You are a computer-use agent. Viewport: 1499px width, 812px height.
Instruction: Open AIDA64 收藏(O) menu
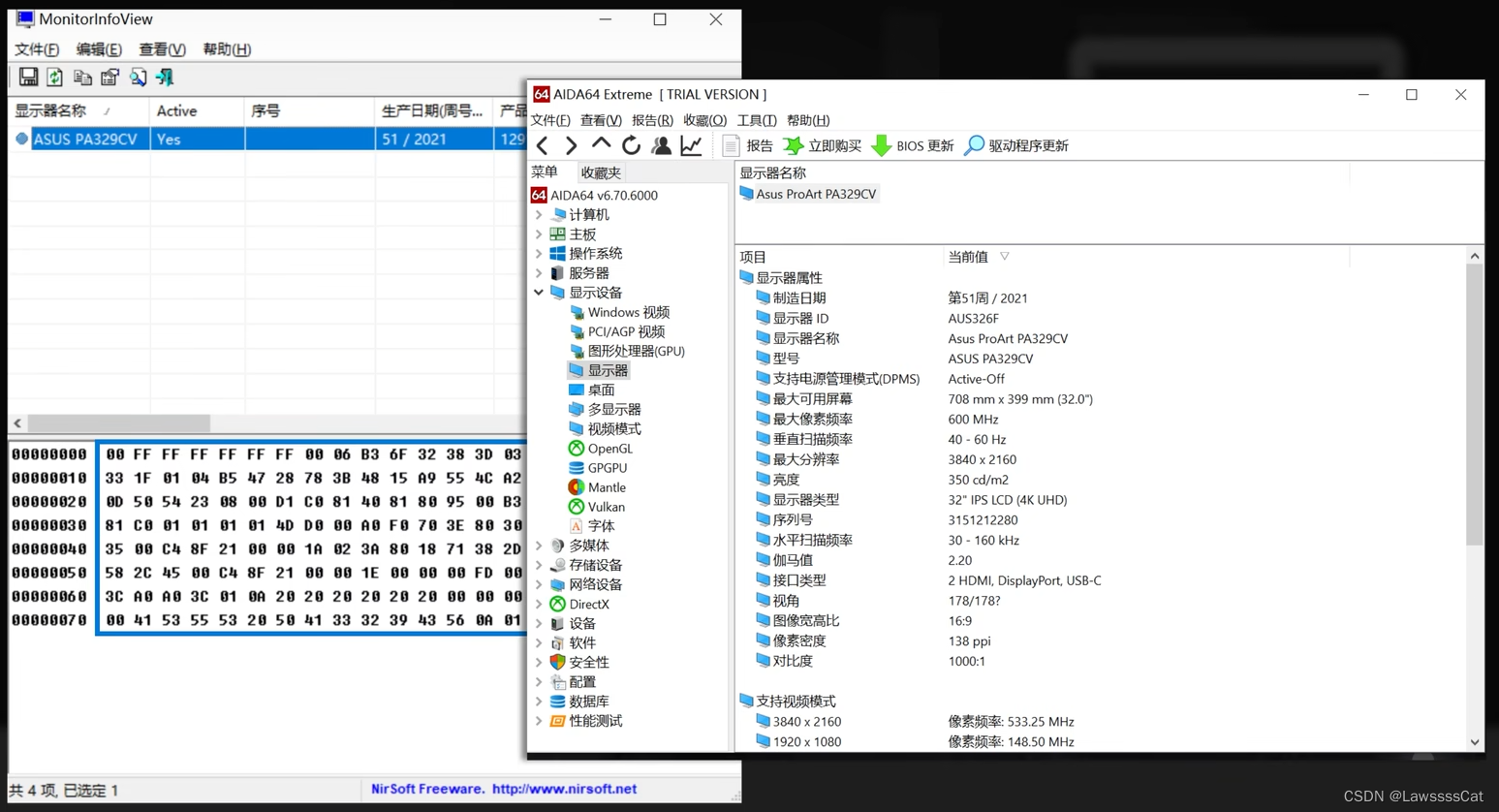(704, 120)
